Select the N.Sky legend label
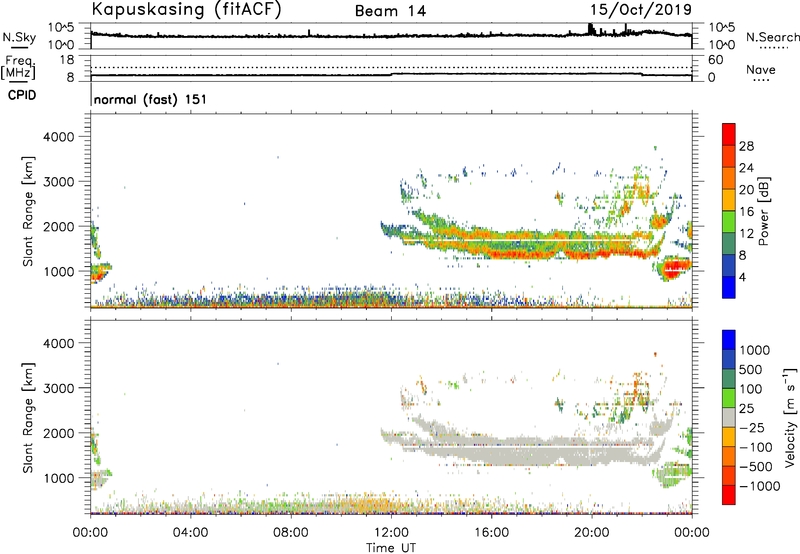The width and height of the screenshot is (800, 554). [19, 37]
